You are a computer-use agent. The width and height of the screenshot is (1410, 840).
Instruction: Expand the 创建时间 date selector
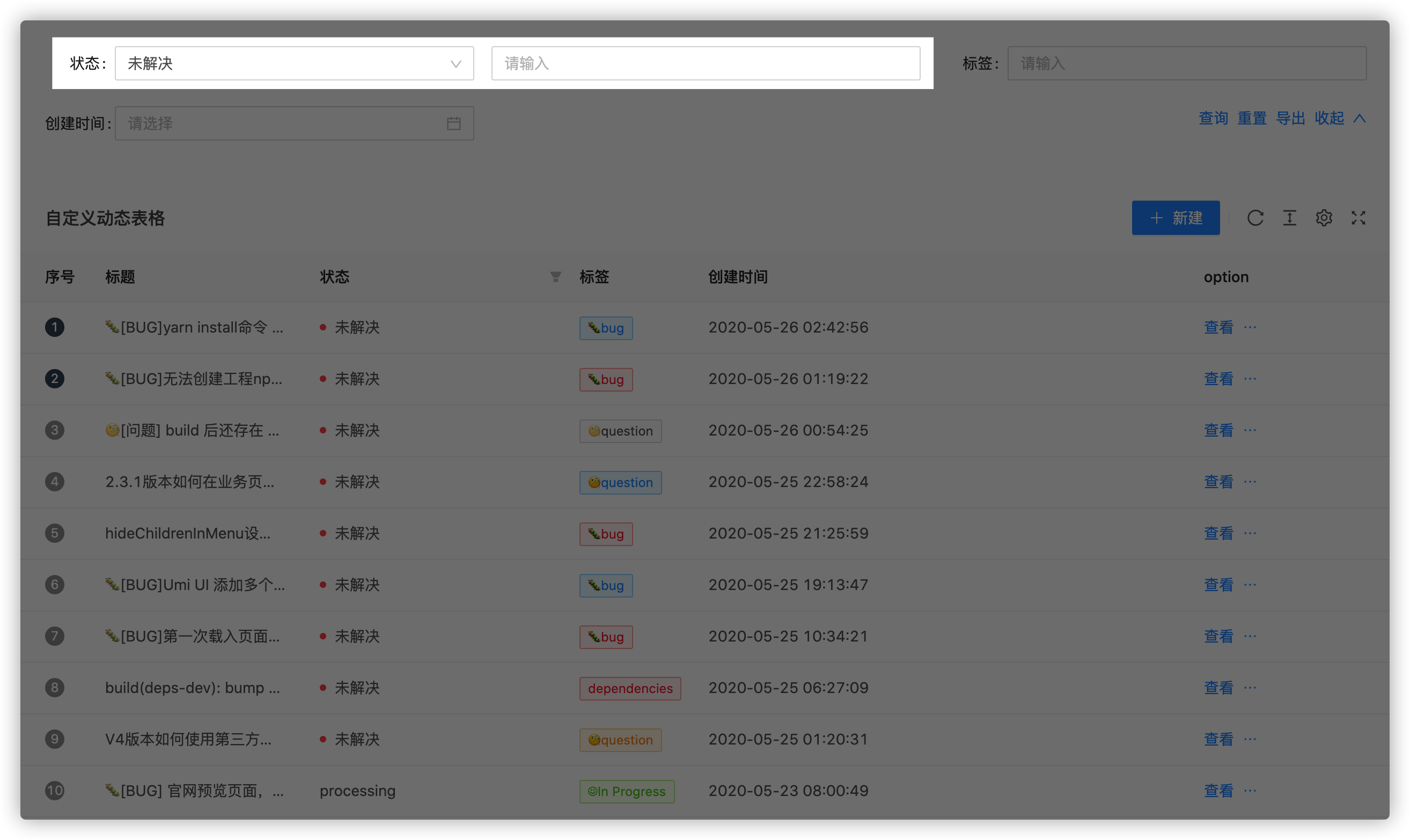point(283,123)
